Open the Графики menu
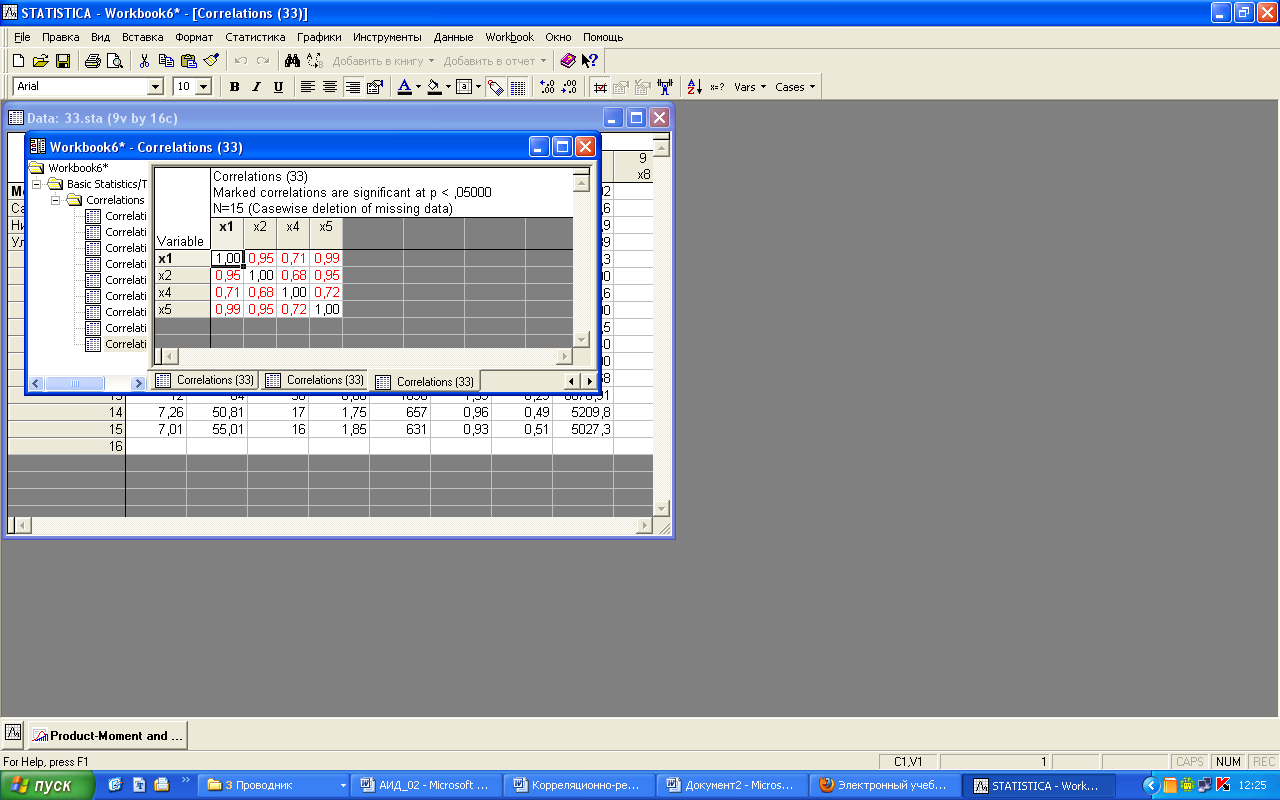1280x800 pixels. (319, 37)
